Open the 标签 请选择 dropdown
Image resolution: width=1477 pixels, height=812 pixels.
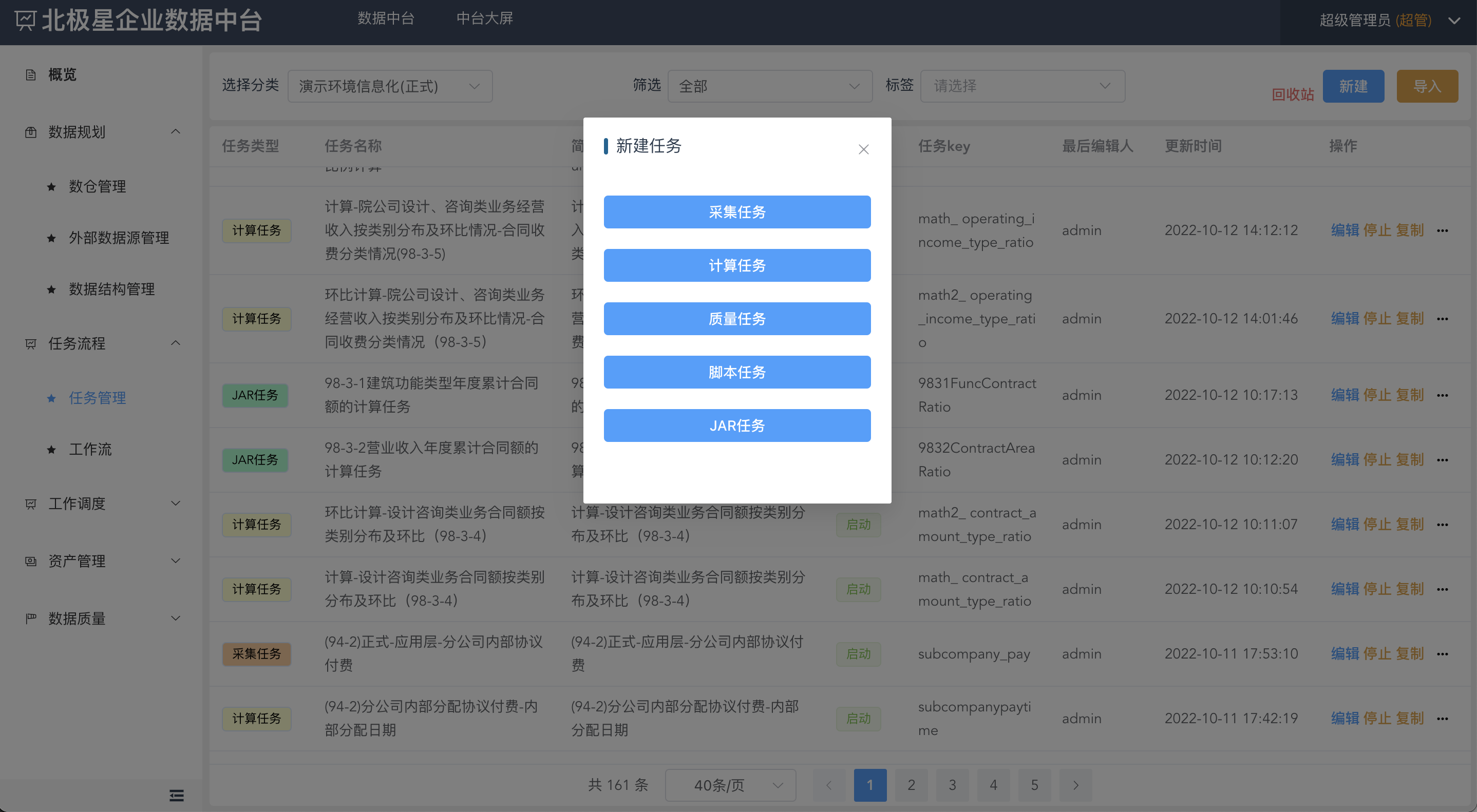(x=1023, y=86)
